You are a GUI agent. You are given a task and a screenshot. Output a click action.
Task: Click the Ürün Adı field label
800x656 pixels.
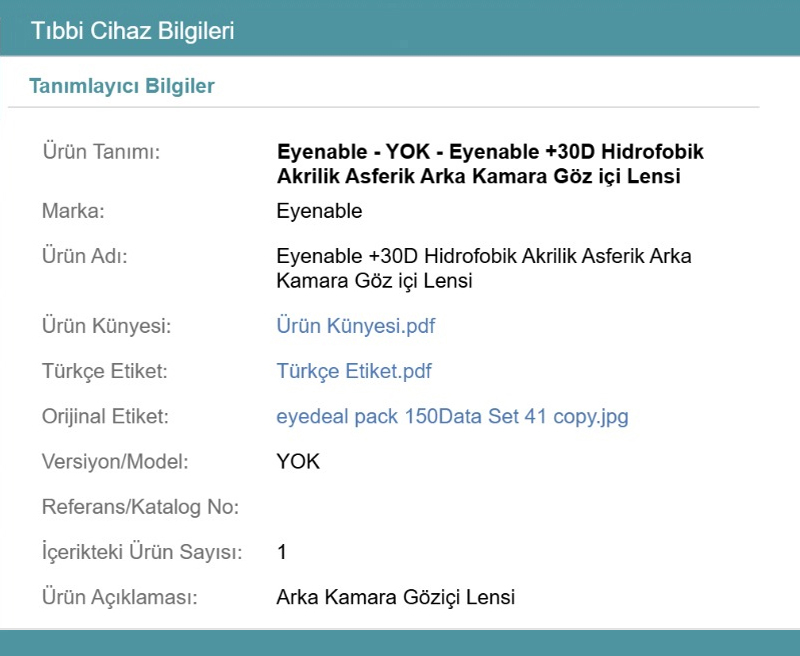pos(88,256)
